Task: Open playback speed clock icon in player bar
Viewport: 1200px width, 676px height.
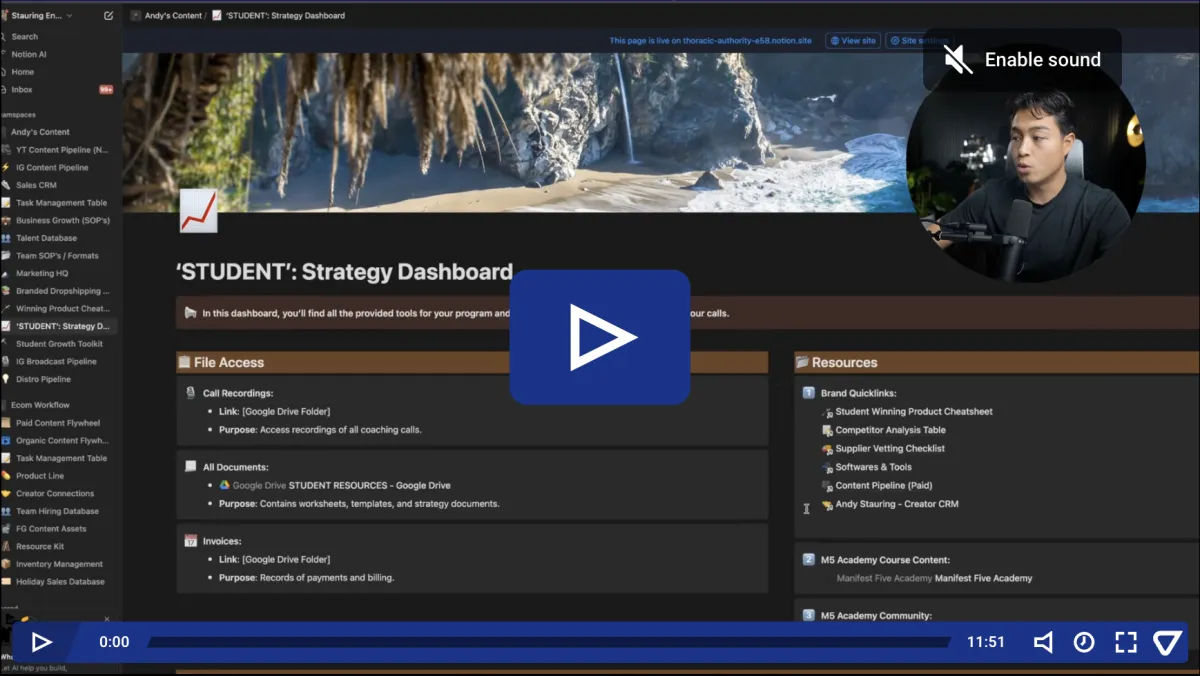Action: [1084, 642]
